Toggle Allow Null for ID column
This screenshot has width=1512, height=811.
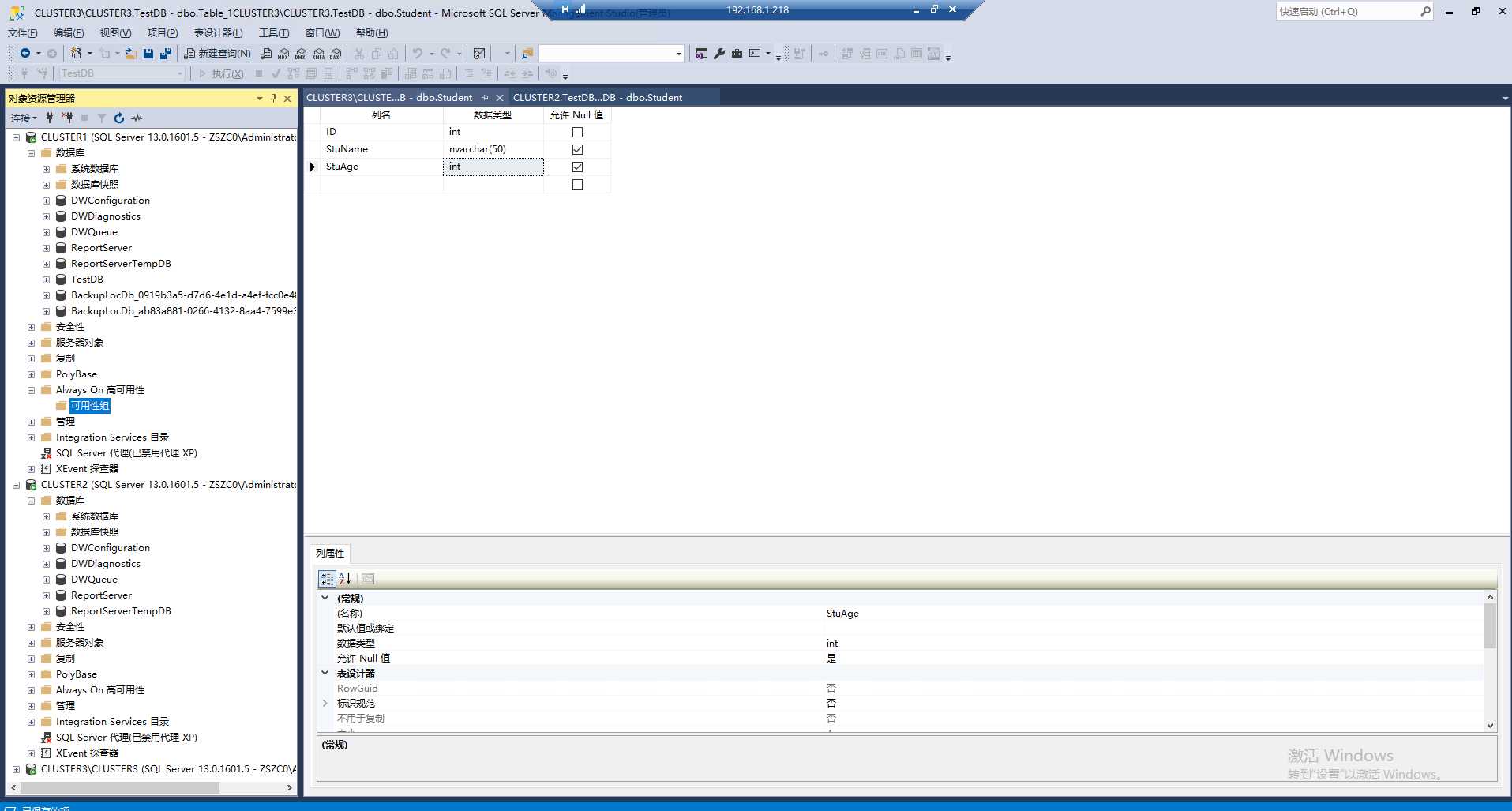coord(577,133)
